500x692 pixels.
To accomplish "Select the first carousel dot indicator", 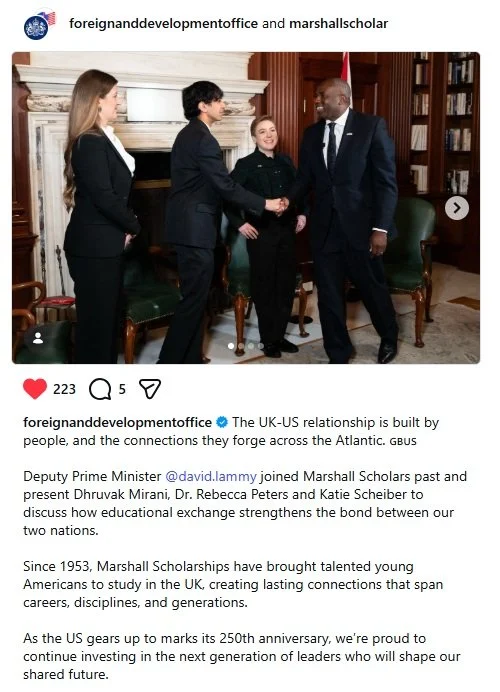I will [231, 346].
